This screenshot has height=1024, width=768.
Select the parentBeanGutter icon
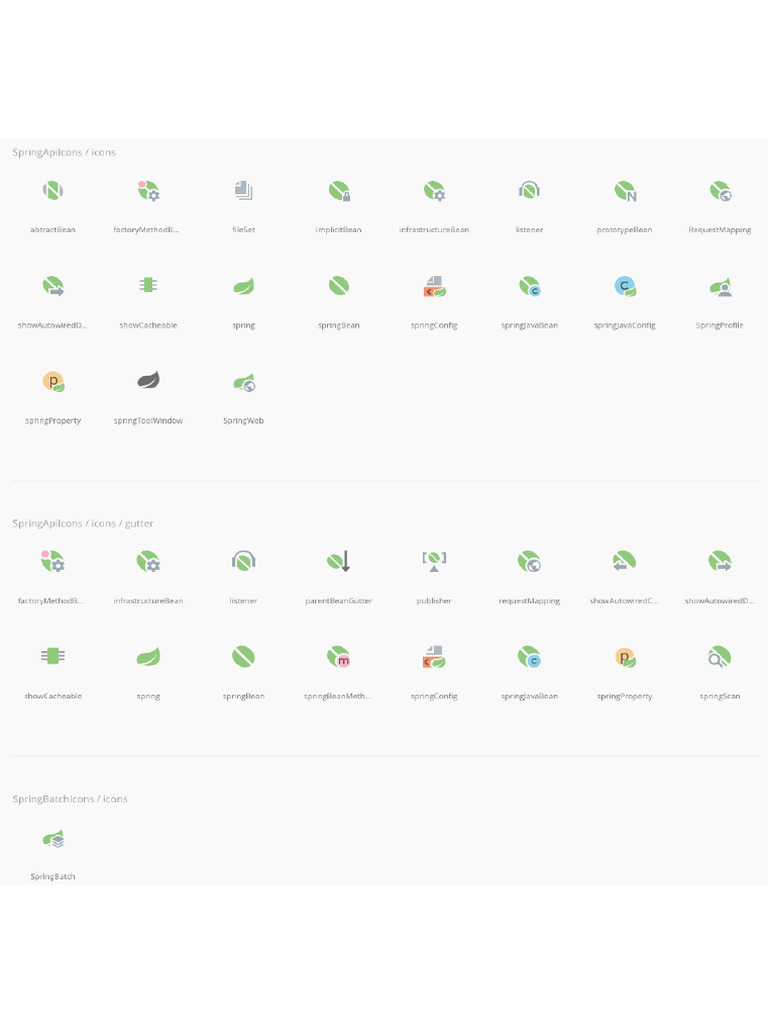339,561
